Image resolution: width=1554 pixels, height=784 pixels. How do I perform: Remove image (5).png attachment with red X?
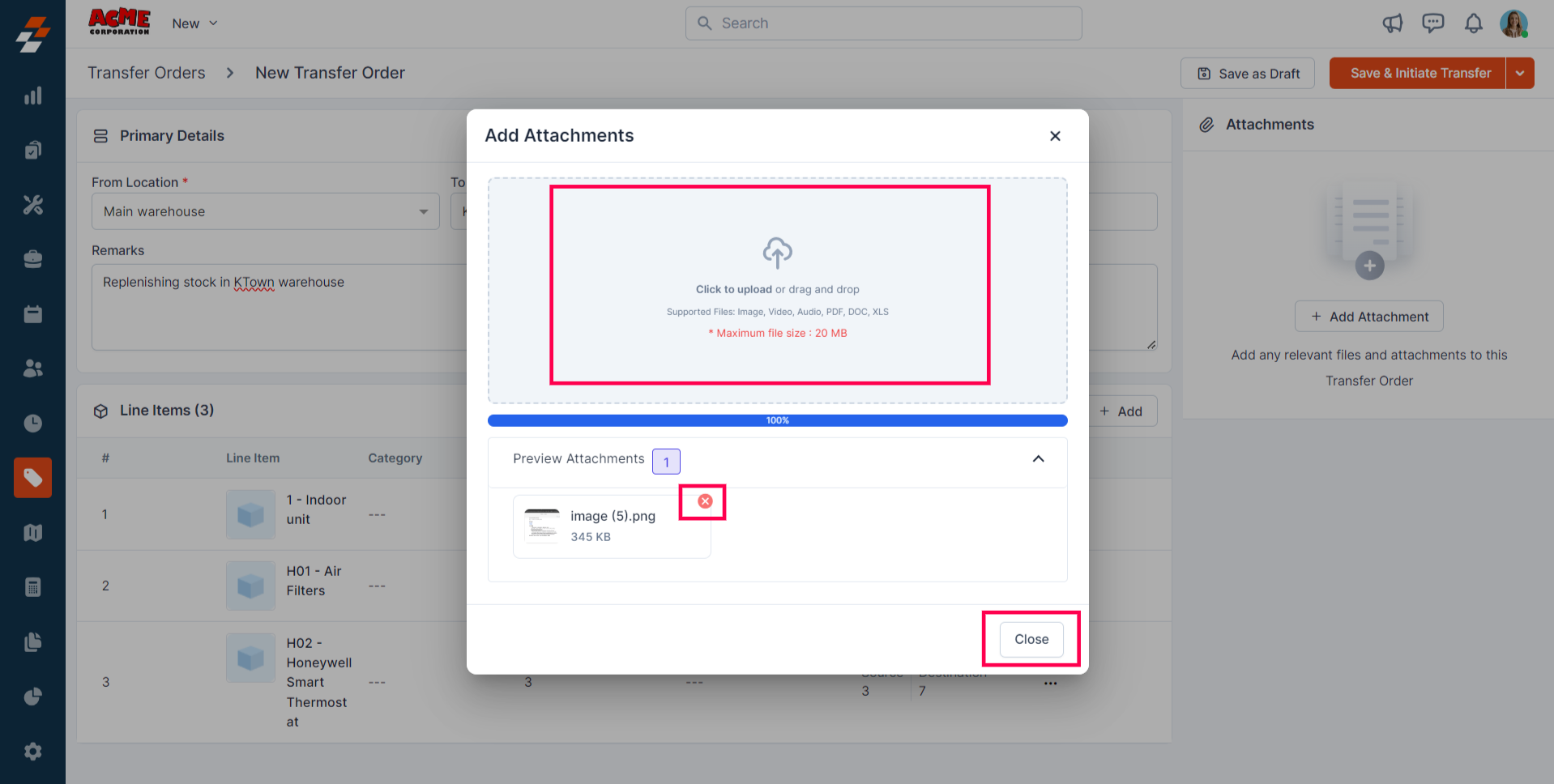click(x=705, y=501)
